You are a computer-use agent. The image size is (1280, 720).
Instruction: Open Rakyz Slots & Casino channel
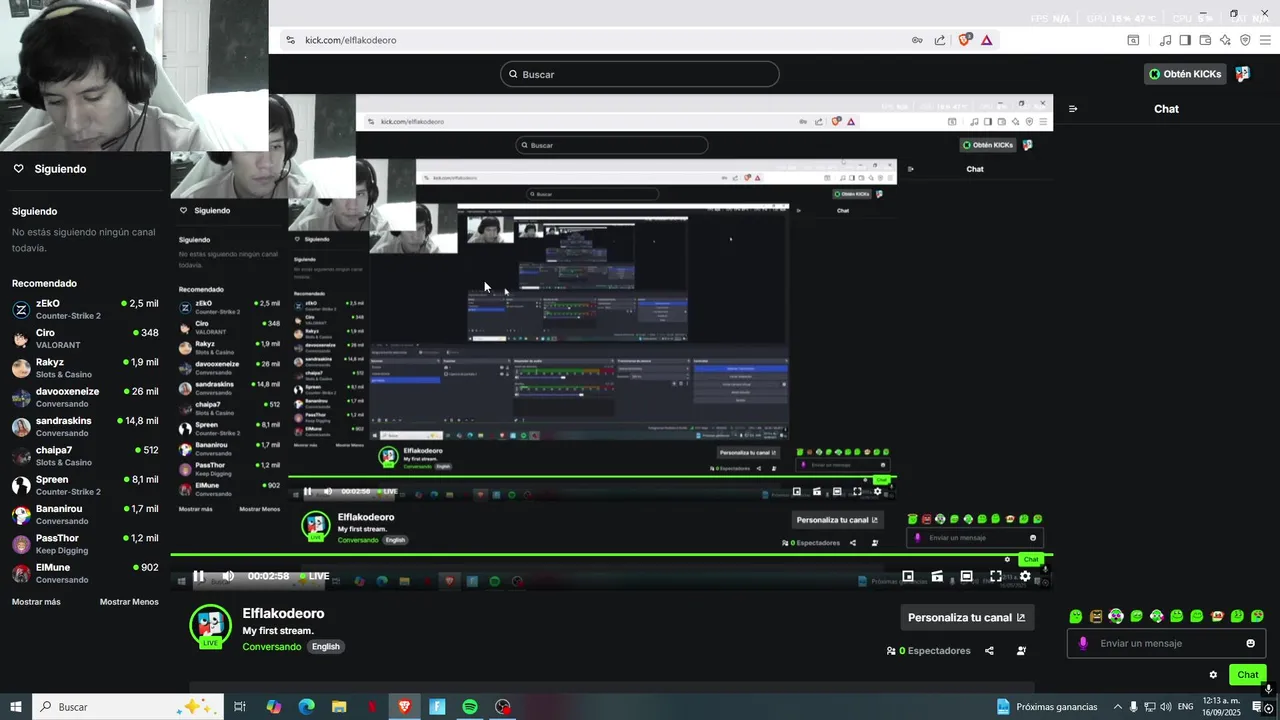[x=85, y=368]
